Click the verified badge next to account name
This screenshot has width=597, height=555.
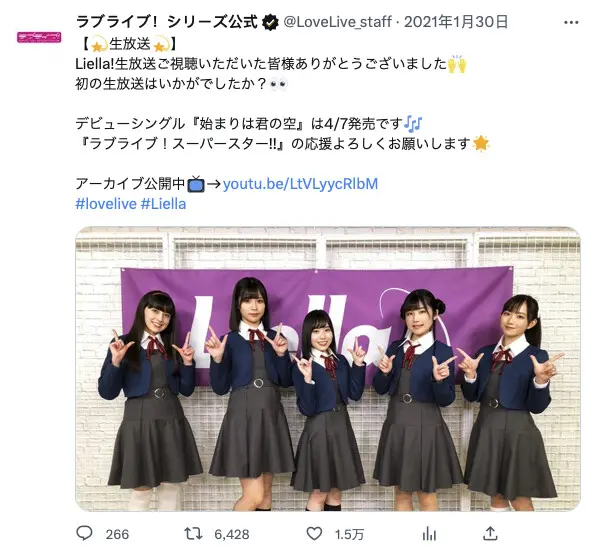[270, 22]
